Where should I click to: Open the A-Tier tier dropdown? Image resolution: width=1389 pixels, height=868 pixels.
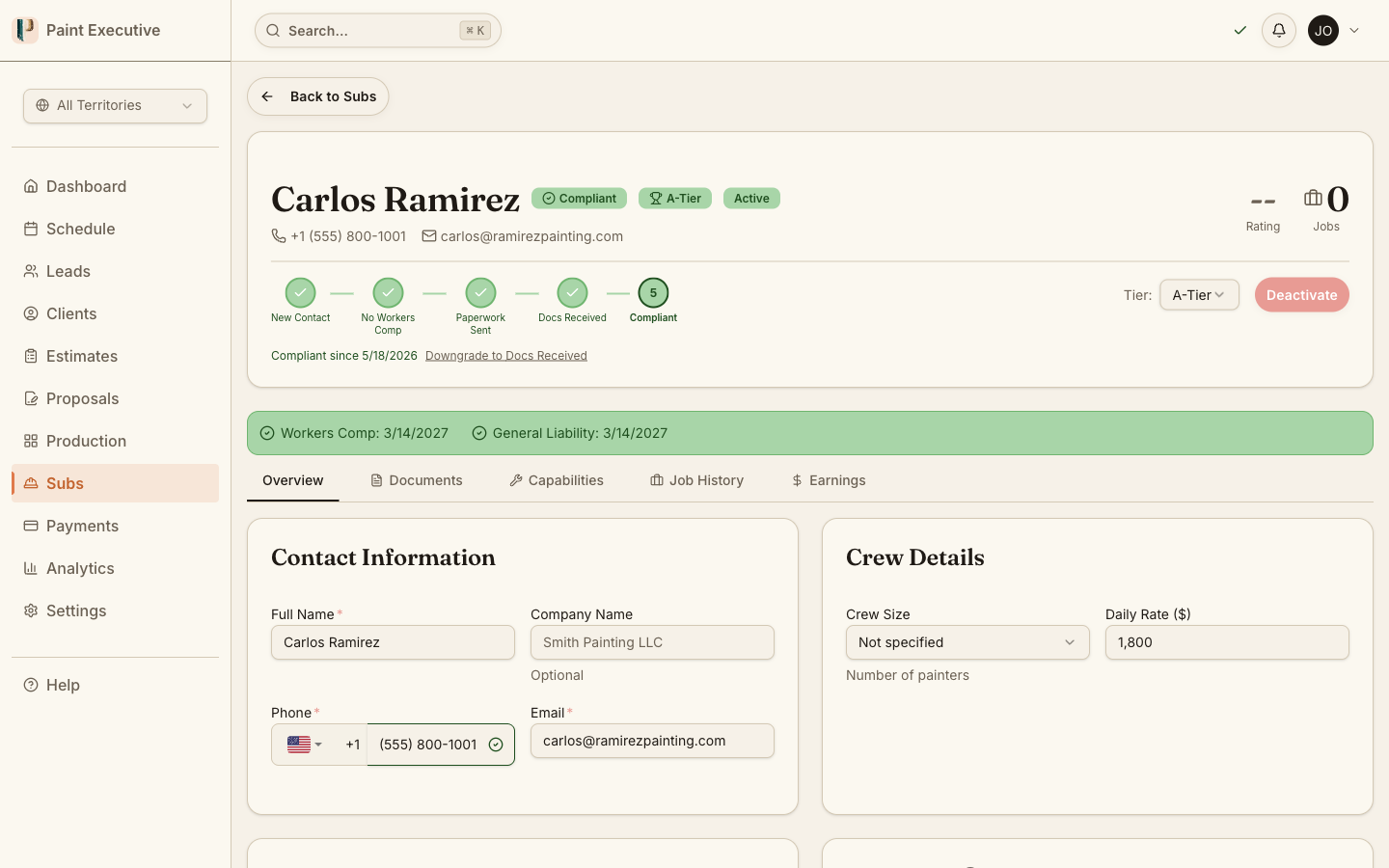[1199, 295]
